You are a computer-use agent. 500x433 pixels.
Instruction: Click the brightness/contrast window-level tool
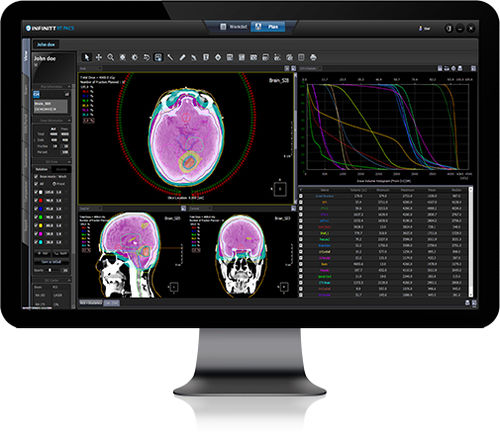click(135, 57)
